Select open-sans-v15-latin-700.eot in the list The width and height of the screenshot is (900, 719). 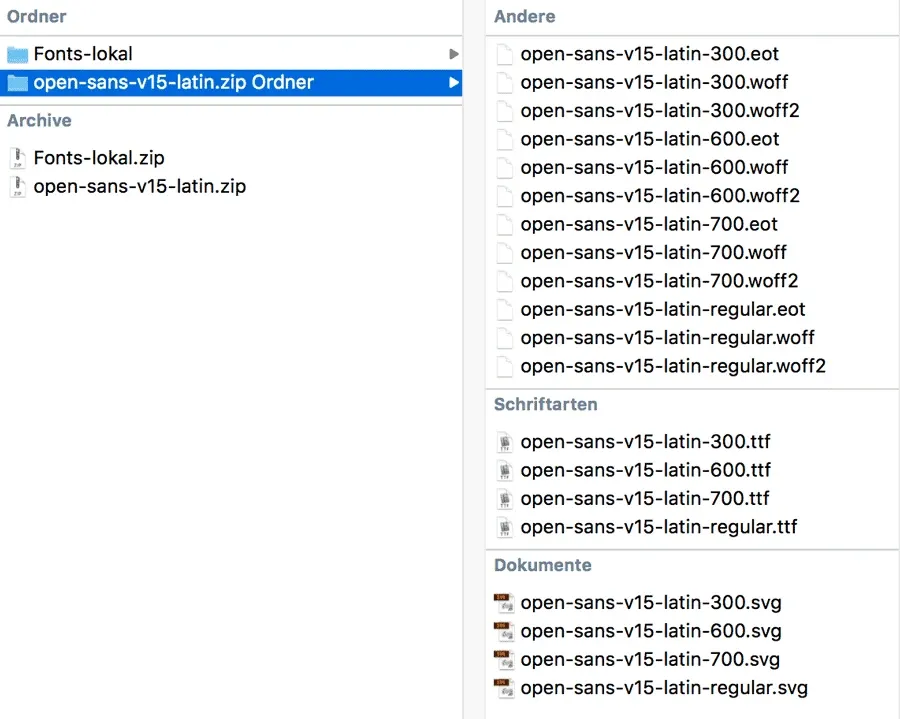click(x=649, y=224)
